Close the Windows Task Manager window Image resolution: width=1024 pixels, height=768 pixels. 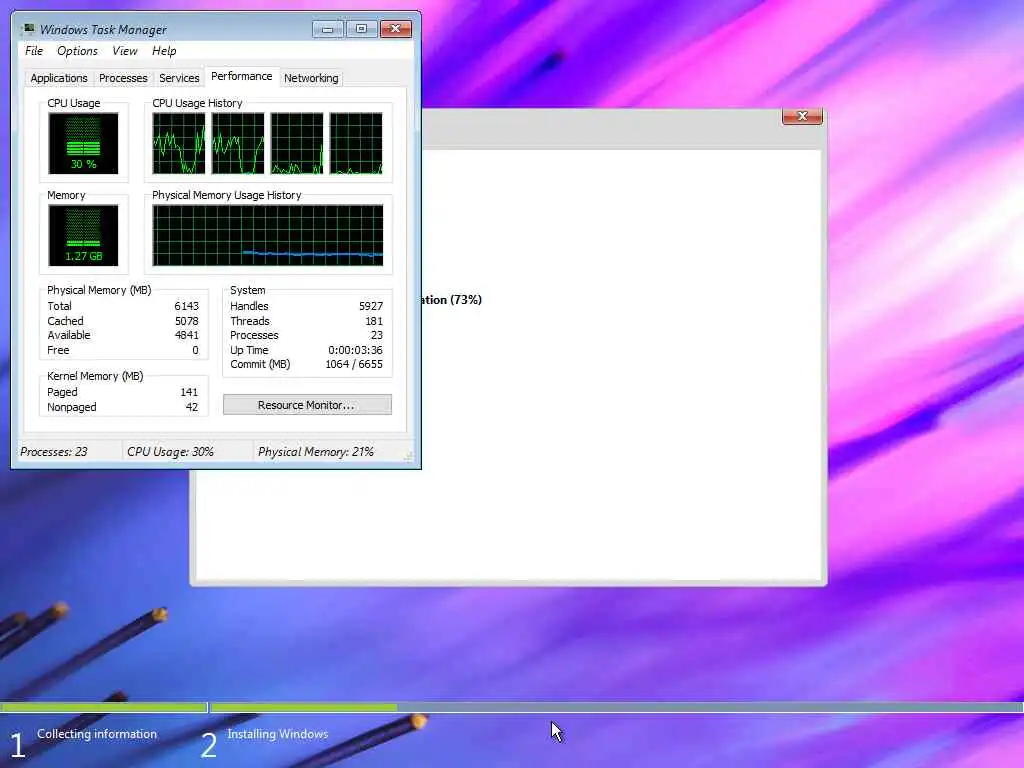pyautogui.click(x=396, y=29)
